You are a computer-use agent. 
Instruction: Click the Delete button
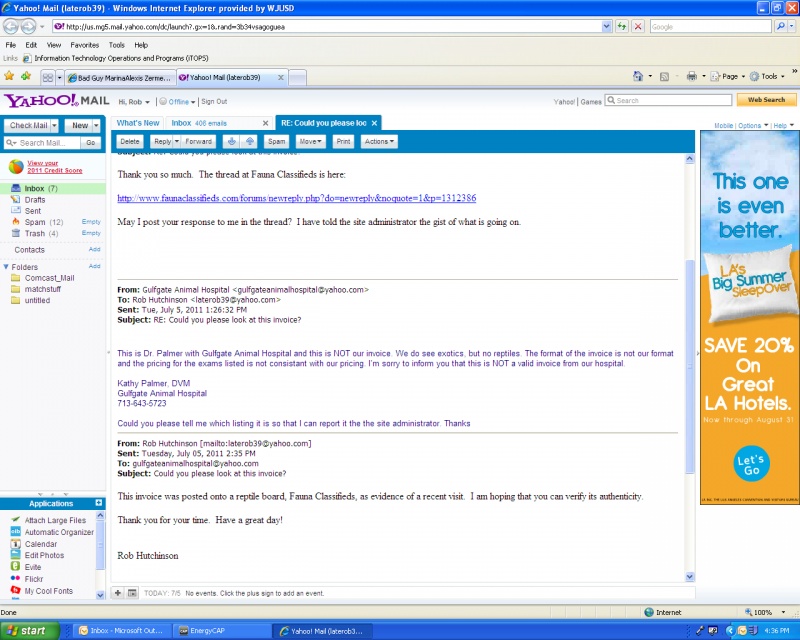[x=130, y=141]
